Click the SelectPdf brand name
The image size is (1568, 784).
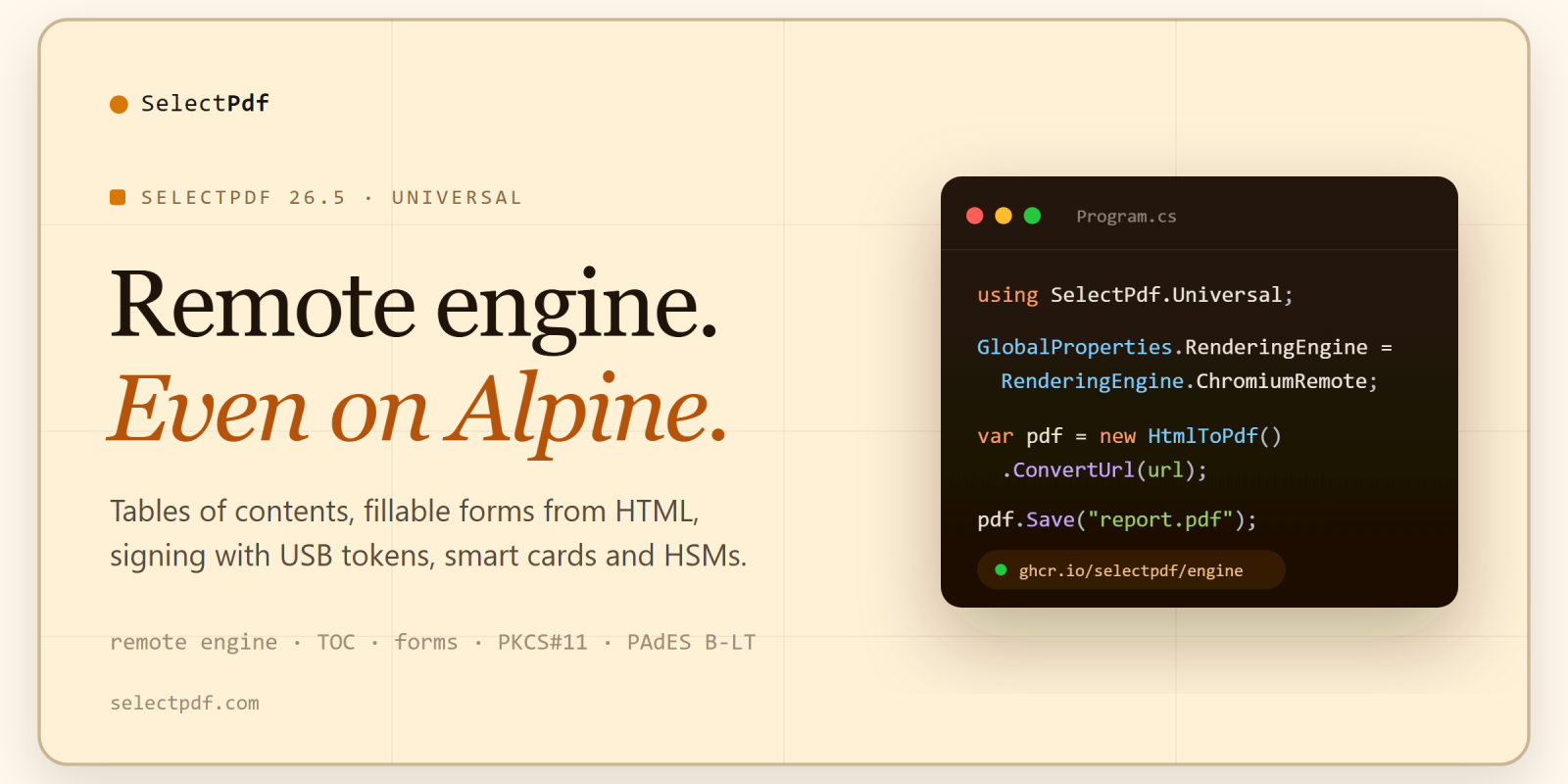coord(205,103)
